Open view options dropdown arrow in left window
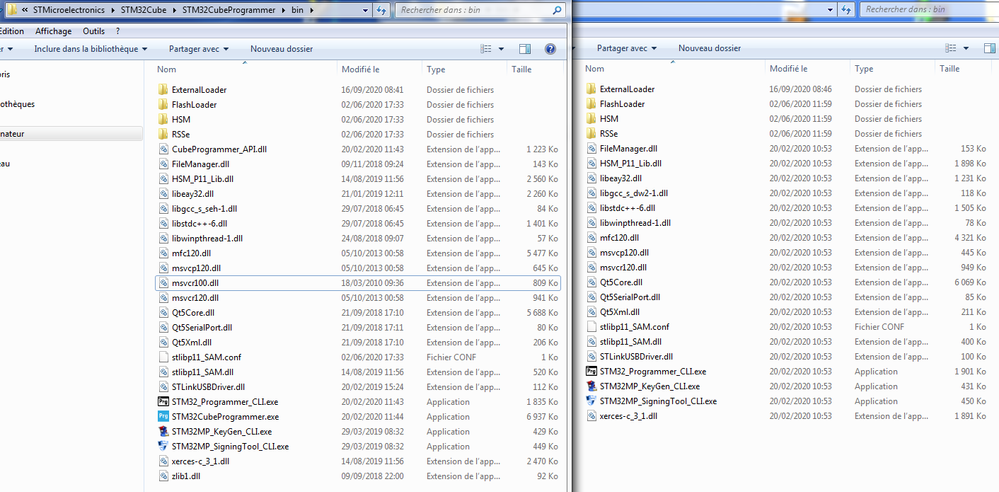The height and width of the screenshot is (492, 999). tap(501, 49)
